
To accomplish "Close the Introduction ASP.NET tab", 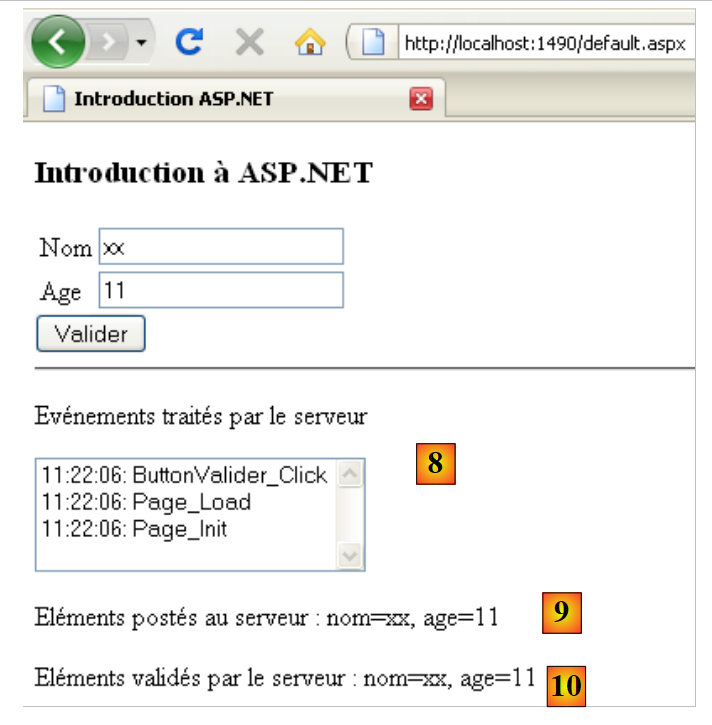I will 421,98.
